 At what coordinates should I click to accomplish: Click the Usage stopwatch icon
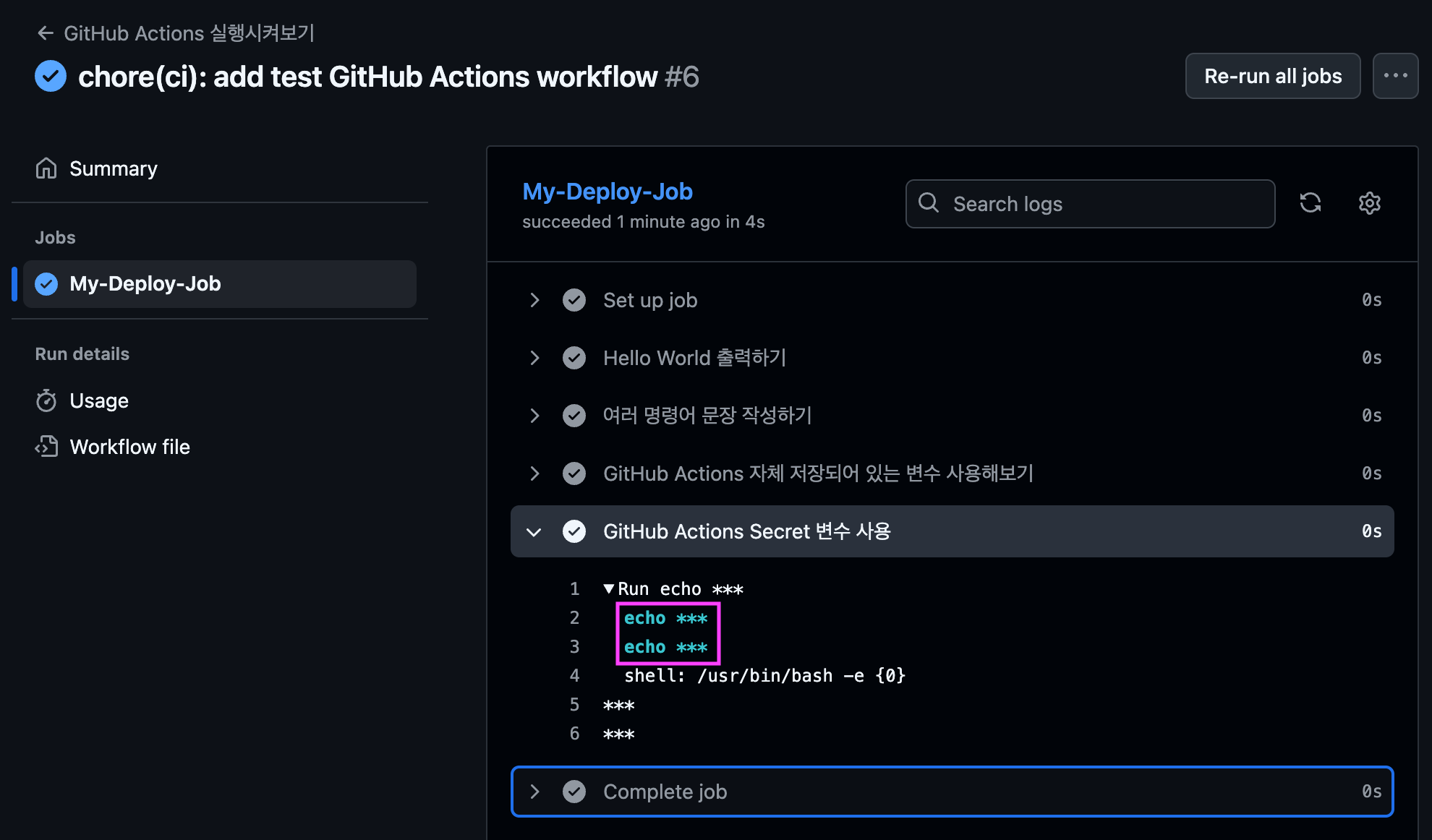pos(46,400)
